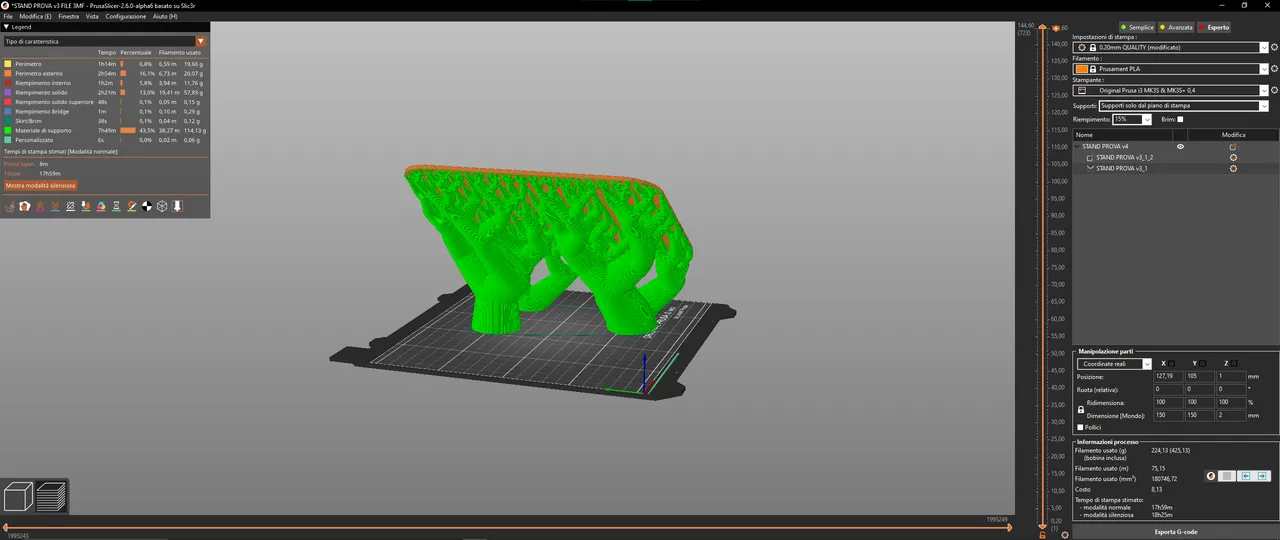This screenshot has height=540, width=1280.
Task: Select Semplice mode
Action: pos(1136,27)
